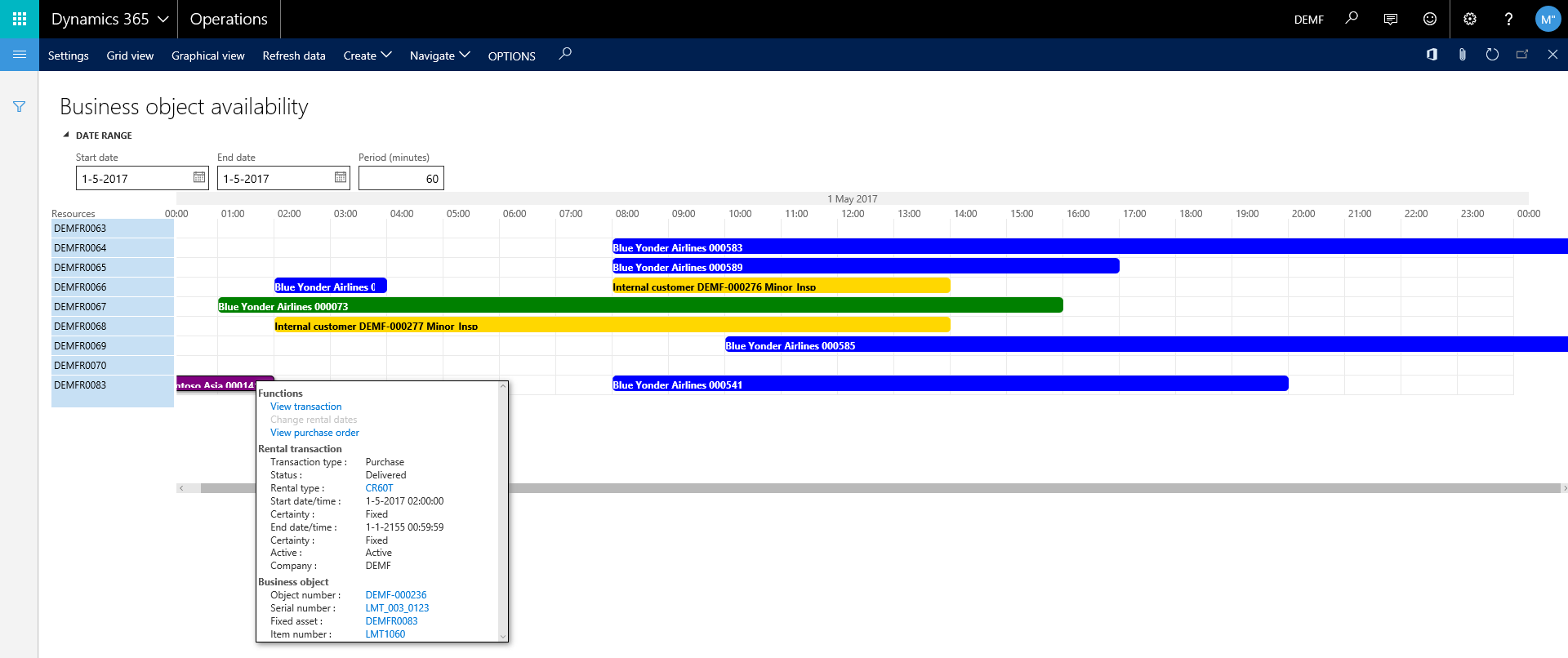Click Internal customer DEMF-000277 yellow bar
1568x658 pixels.
pos(612,325)
